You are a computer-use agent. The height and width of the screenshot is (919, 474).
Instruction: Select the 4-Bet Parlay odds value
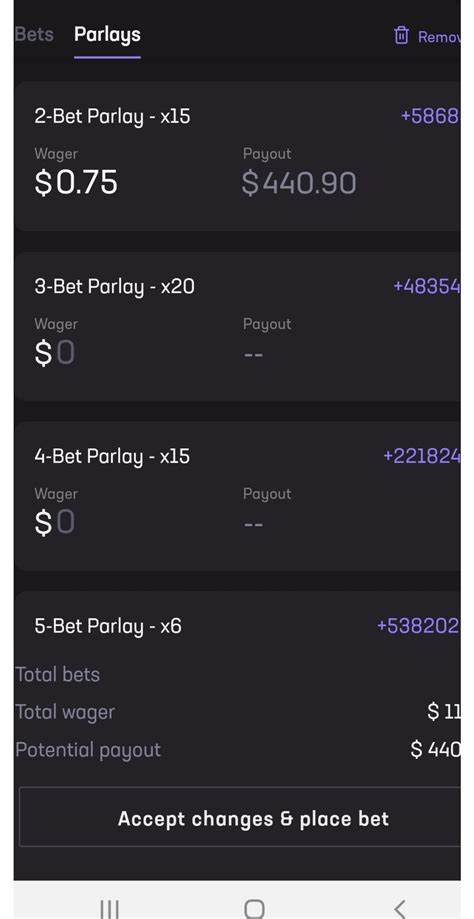(x=421, y=456)
